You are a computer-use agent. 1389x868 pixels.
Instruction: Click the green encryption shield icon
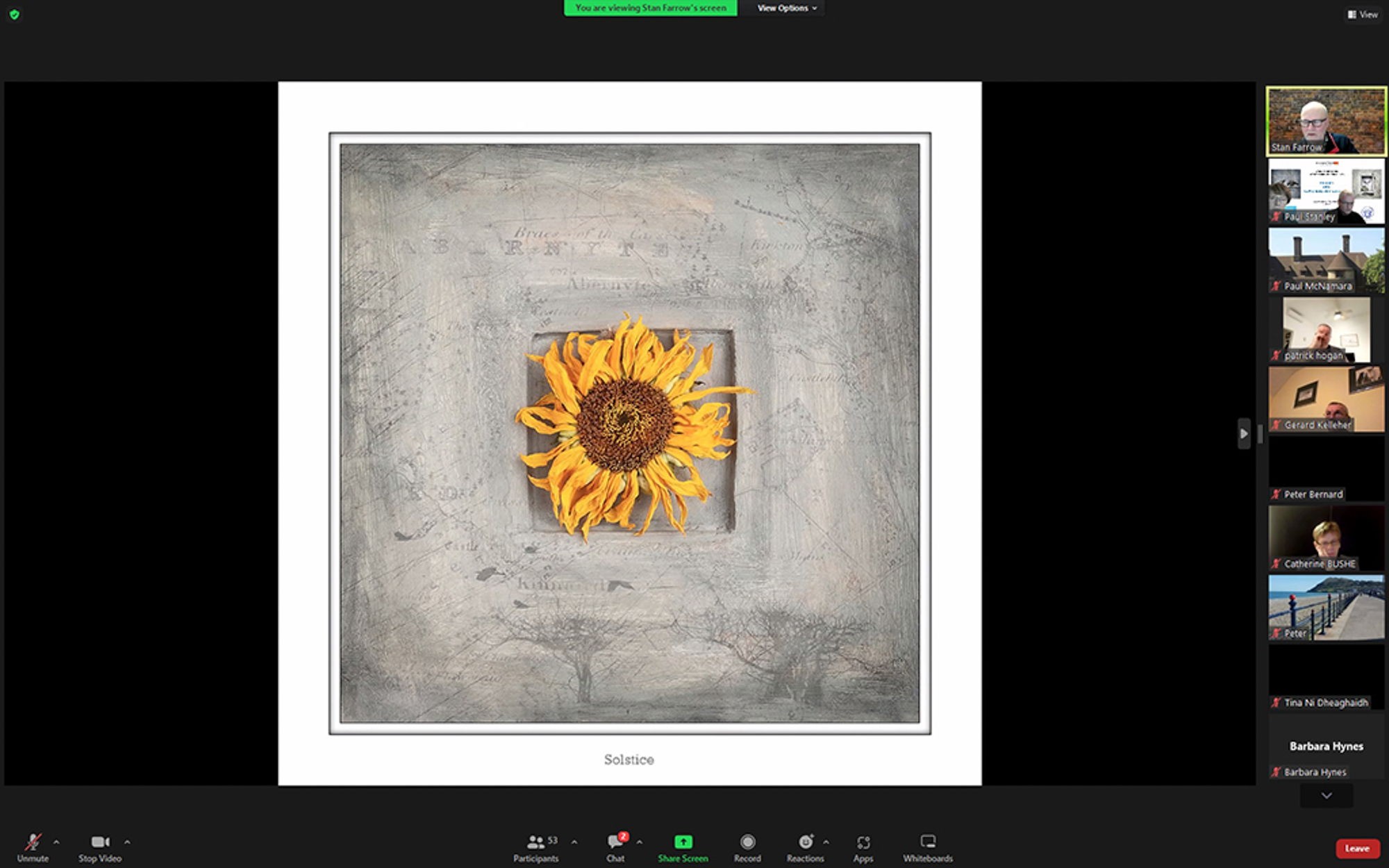[x=15, y=14]
